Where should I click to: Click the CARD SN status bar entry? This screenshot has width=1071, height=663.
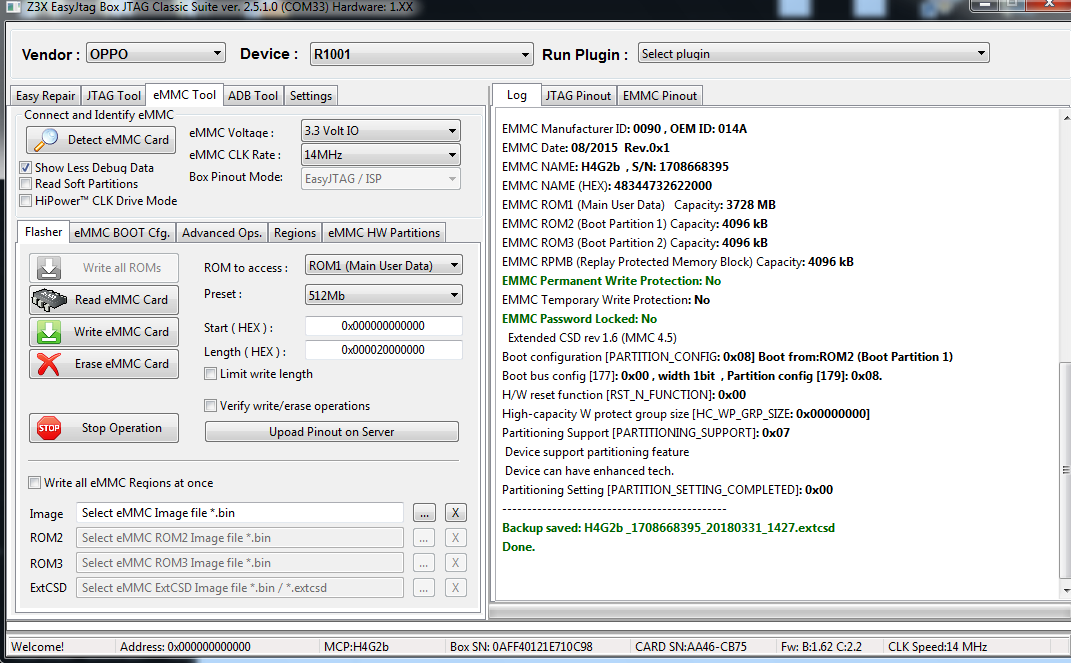[691, 647]
